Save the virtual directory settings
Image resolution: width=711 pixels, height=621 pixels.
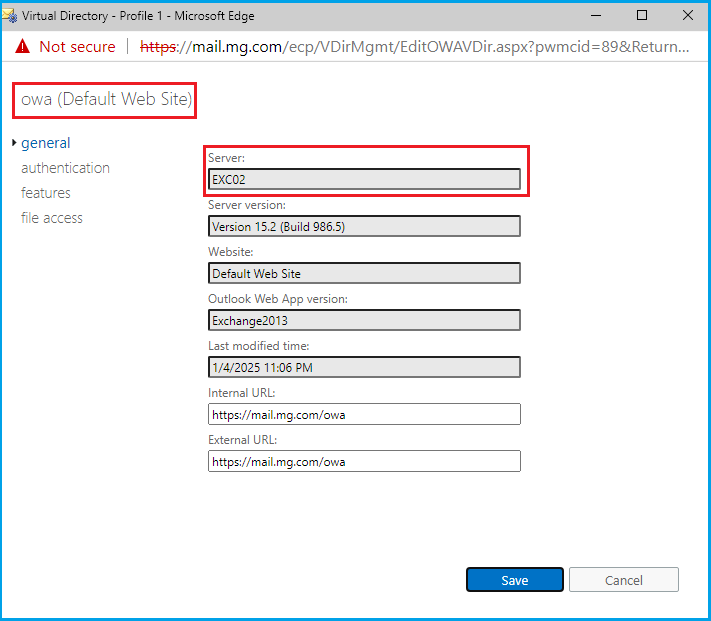tap(514, 580)
